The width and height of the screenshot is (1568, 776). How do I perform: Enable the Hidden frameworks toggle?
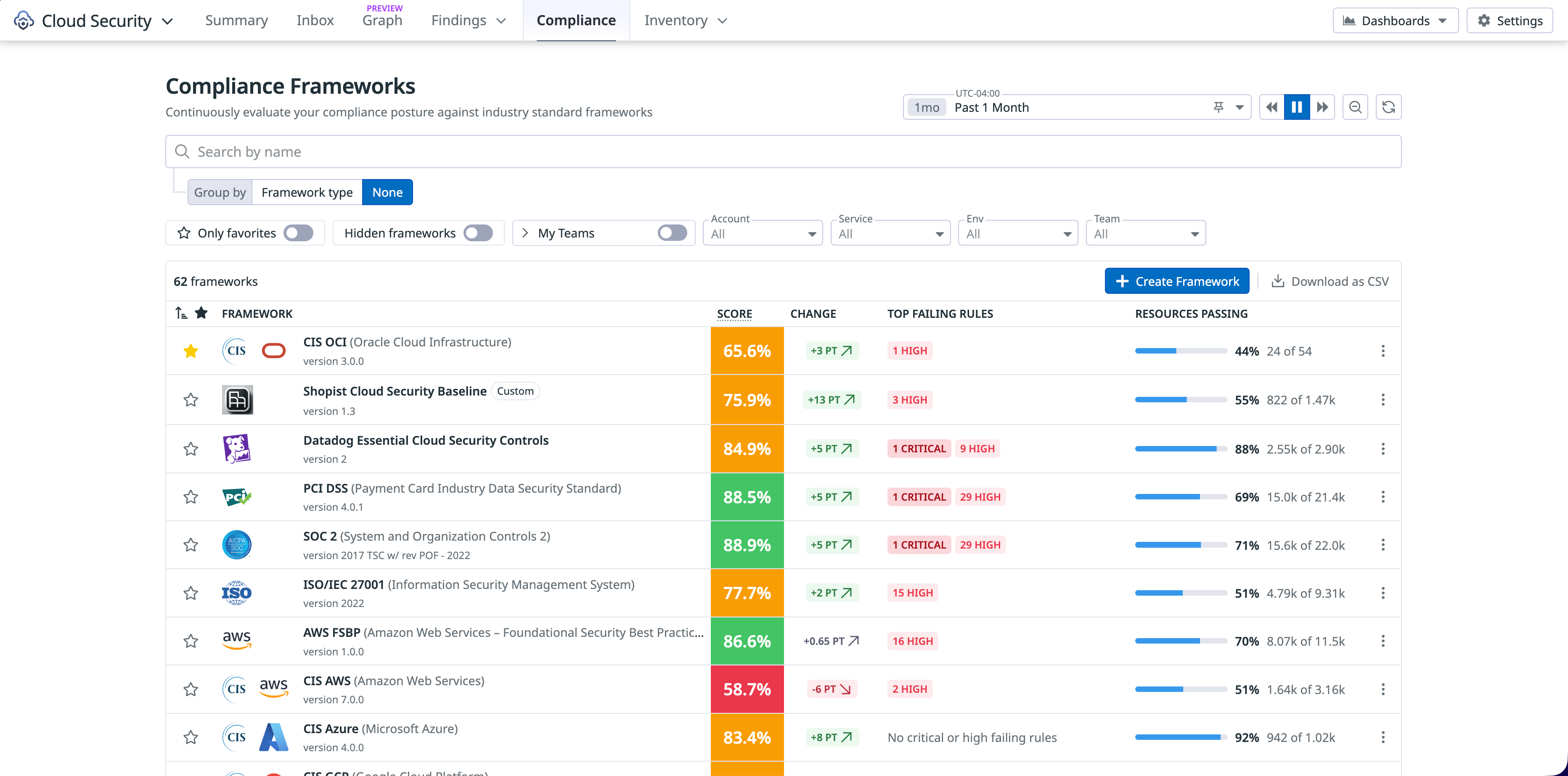tap(478, 233)
